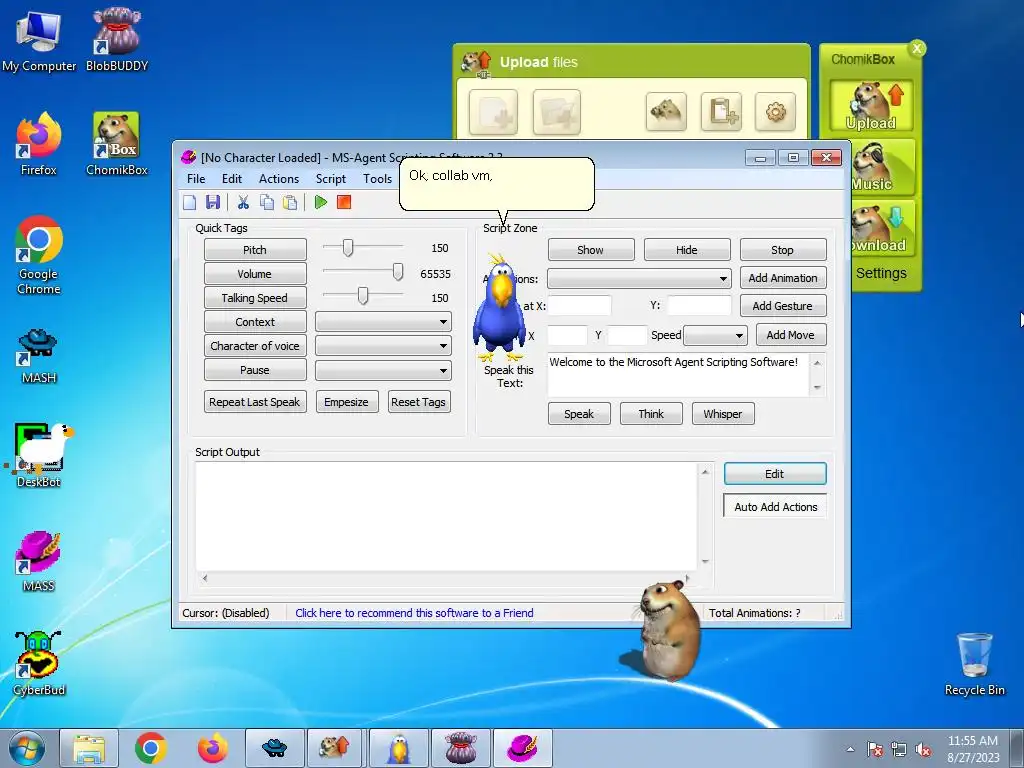Screen dimensions: 1024x768
Task: Click the Speak button
Action: click(x=579, y=413)
